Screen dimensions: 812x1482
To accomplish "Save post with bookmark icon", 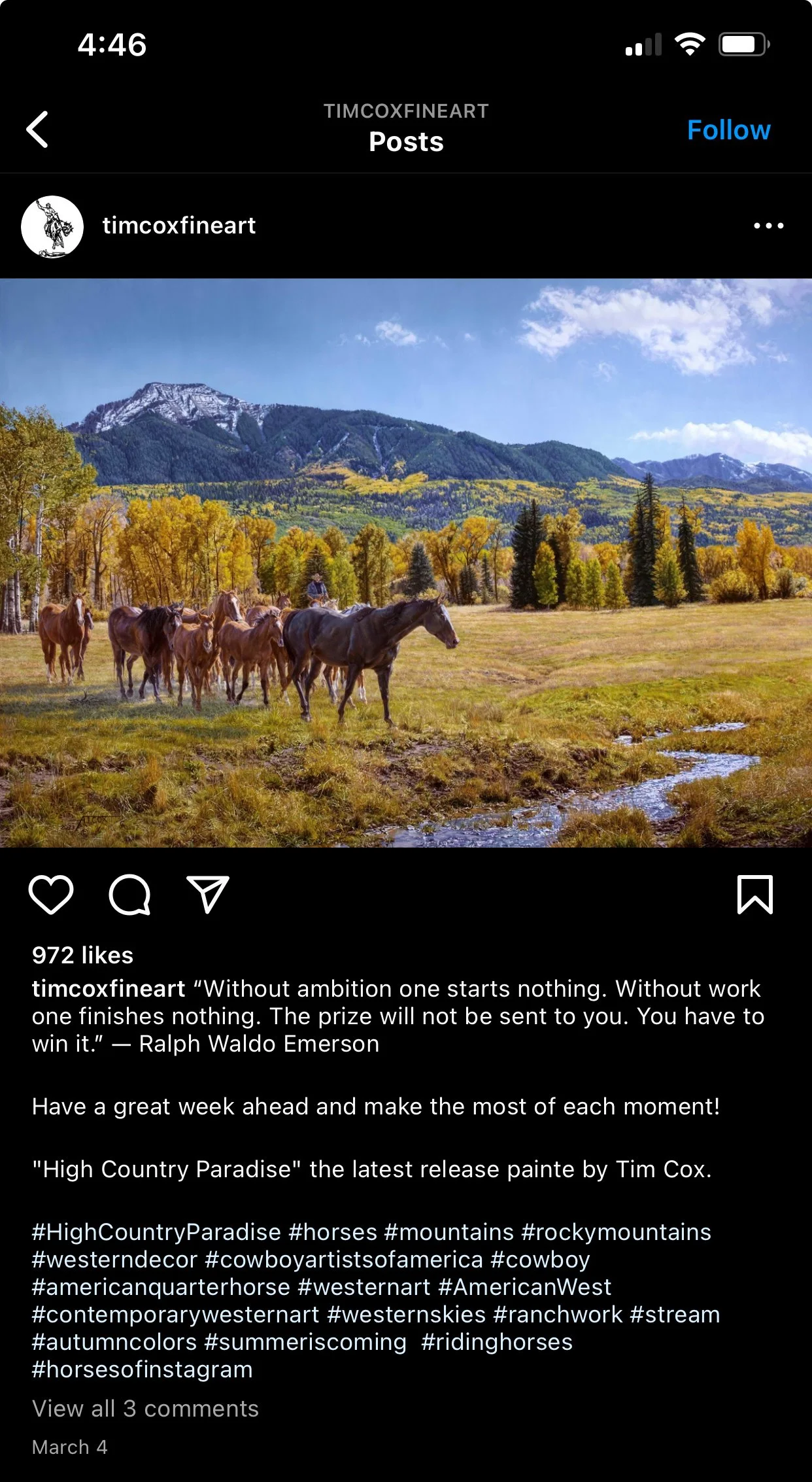I will pos(755,894).
